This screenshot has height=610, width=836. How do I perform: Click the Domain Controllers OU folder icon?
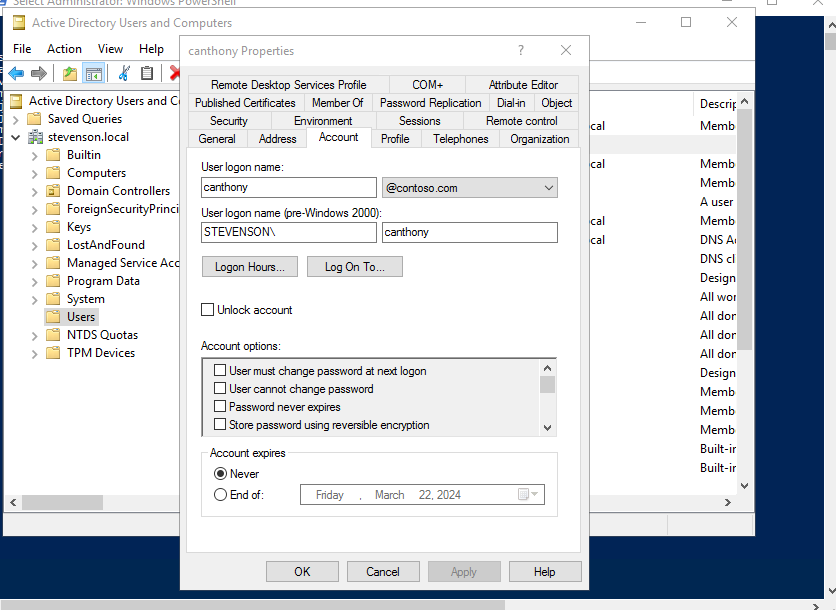coord(53,190)
